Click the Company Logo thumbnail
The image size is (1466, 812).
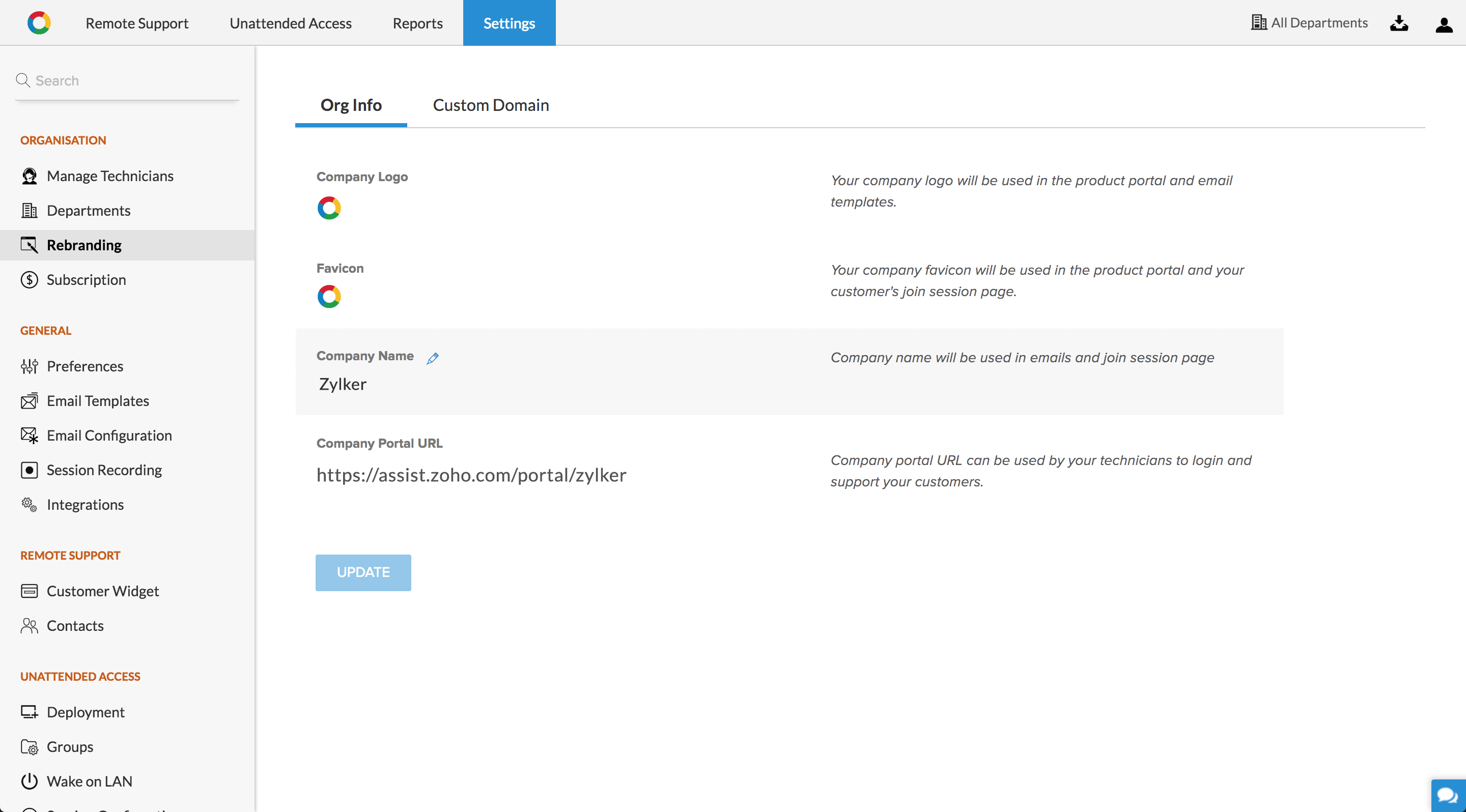329,208
